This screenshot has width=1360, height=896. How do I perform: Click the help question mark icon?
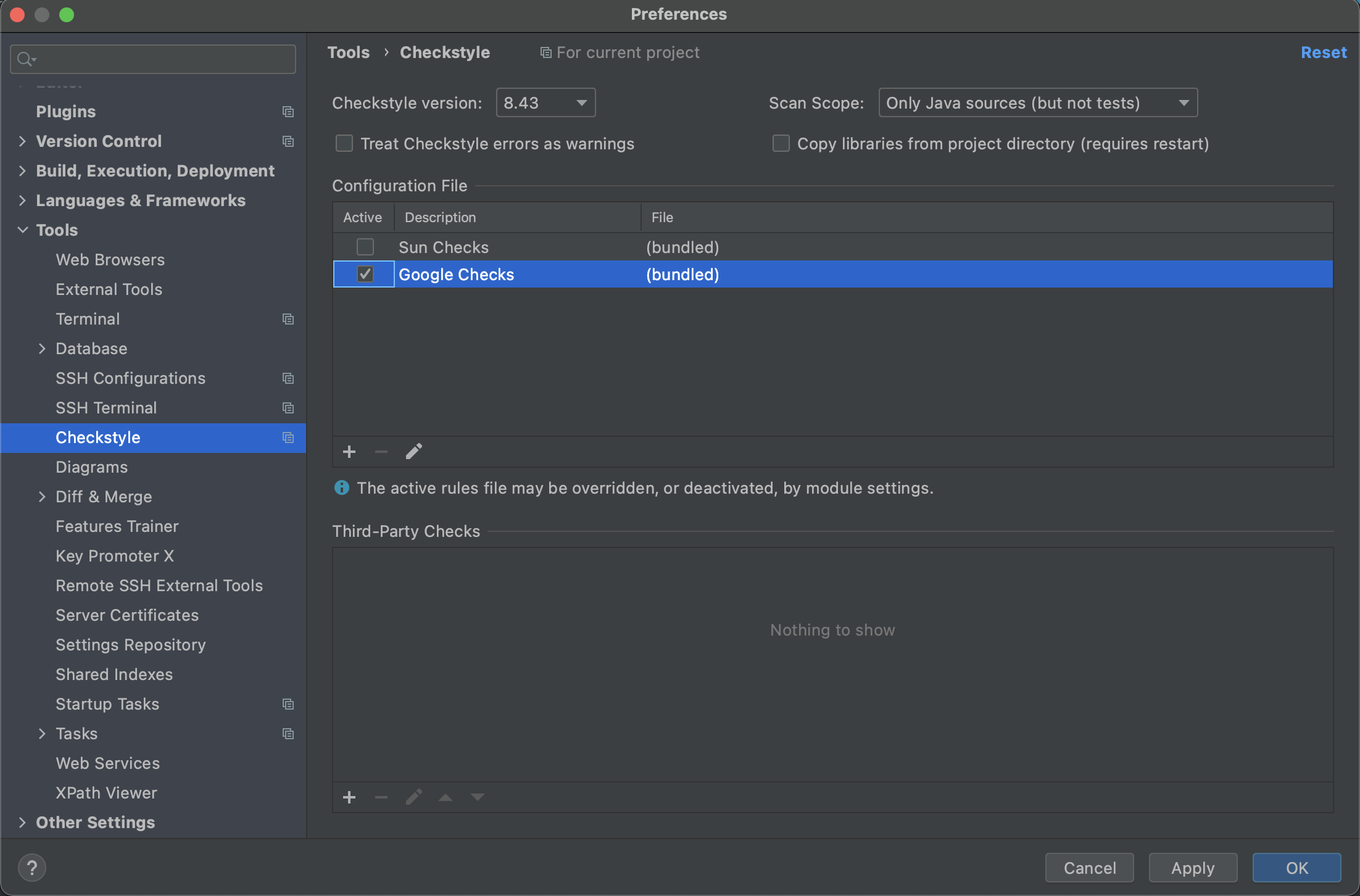click(32, 868)
